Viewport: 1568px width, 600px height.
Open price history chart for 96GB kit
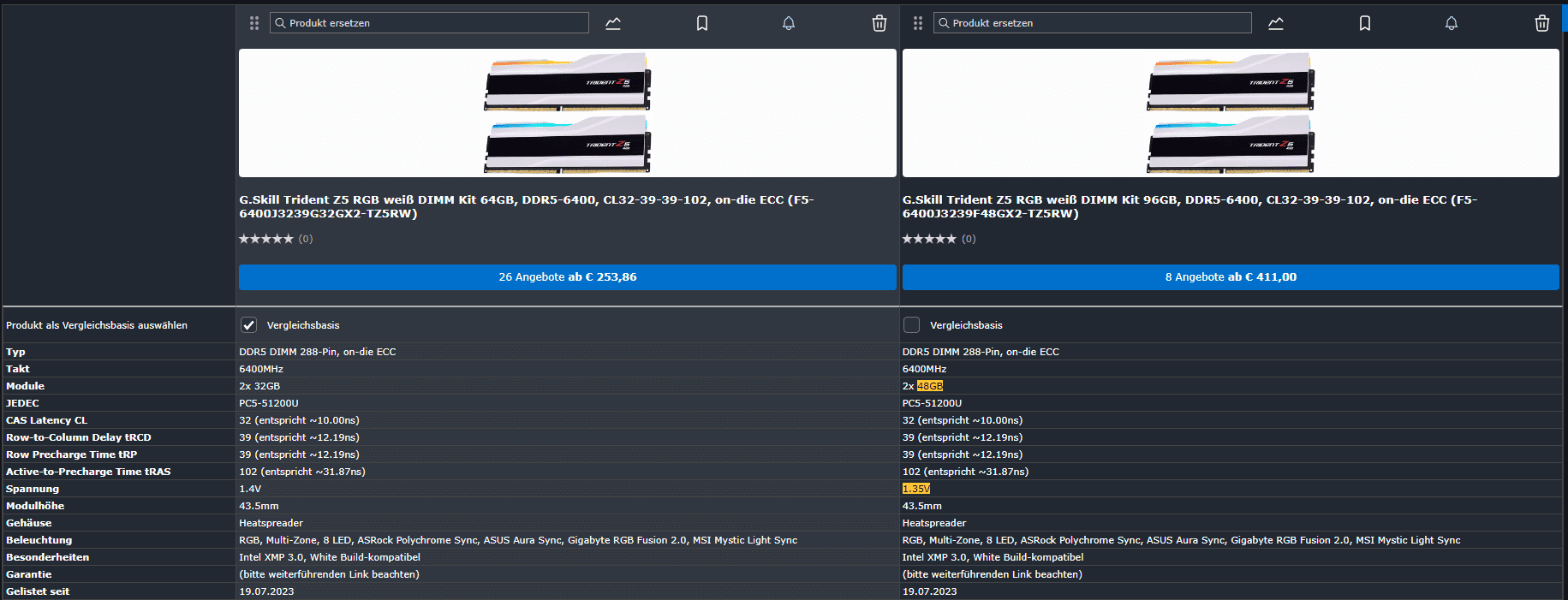pyautogui.click(x=1276, y=23)
